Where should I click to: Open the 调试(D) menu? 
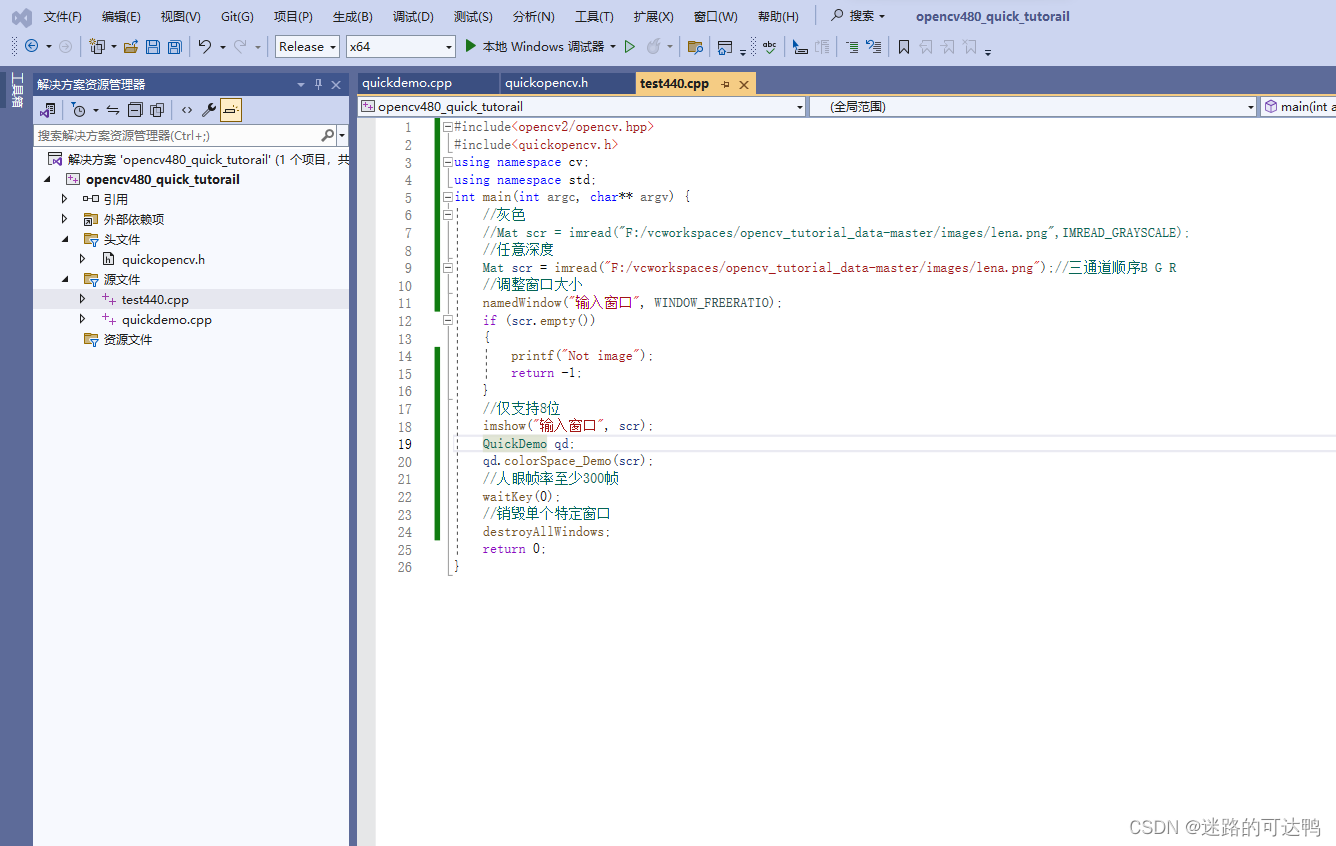click(412, 16)
